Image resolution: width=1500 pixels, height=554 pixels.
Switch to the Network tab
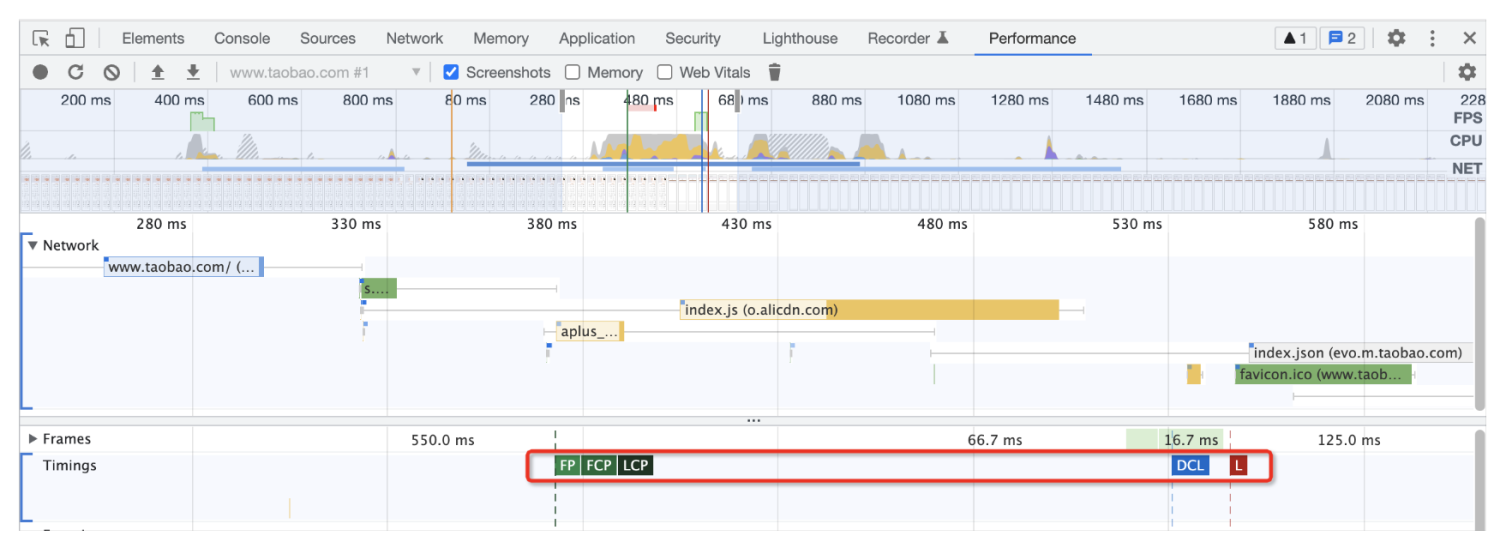coord(414,39)
